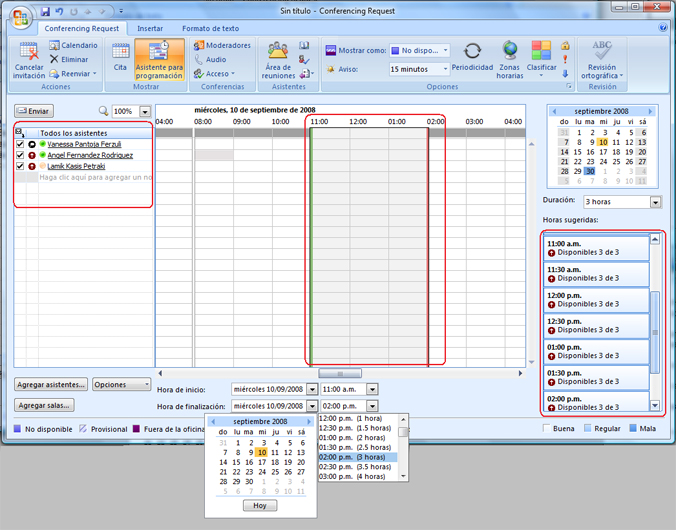This screenshot has width=676, height=530.
Task: Open the Acceso menu in Conferencias
Action: pyautogui.click(x=214, y=74)
